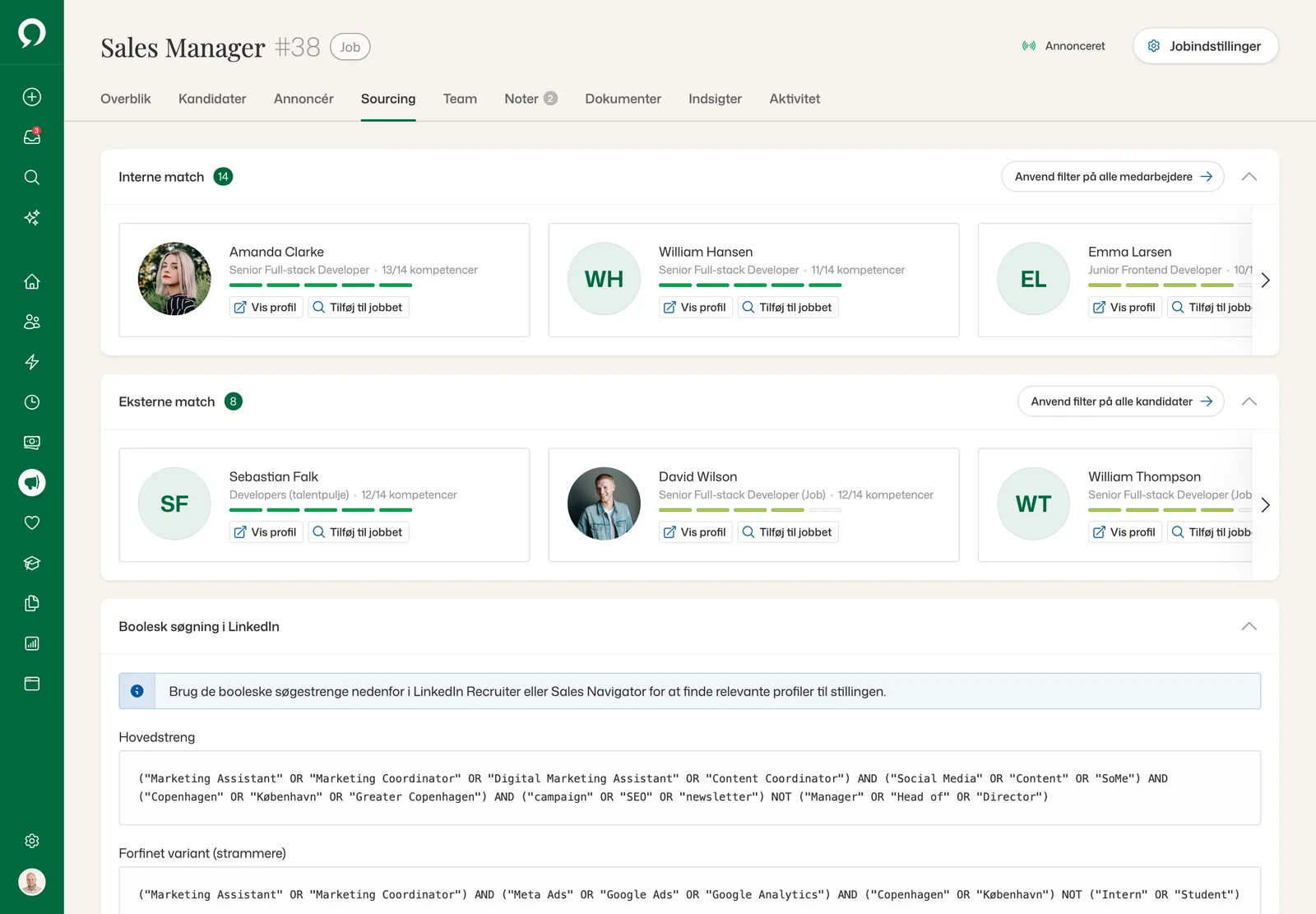Click the Annonceret status indicator
The width and height of the screenshot is (1316, 914).
point(1063,46)
